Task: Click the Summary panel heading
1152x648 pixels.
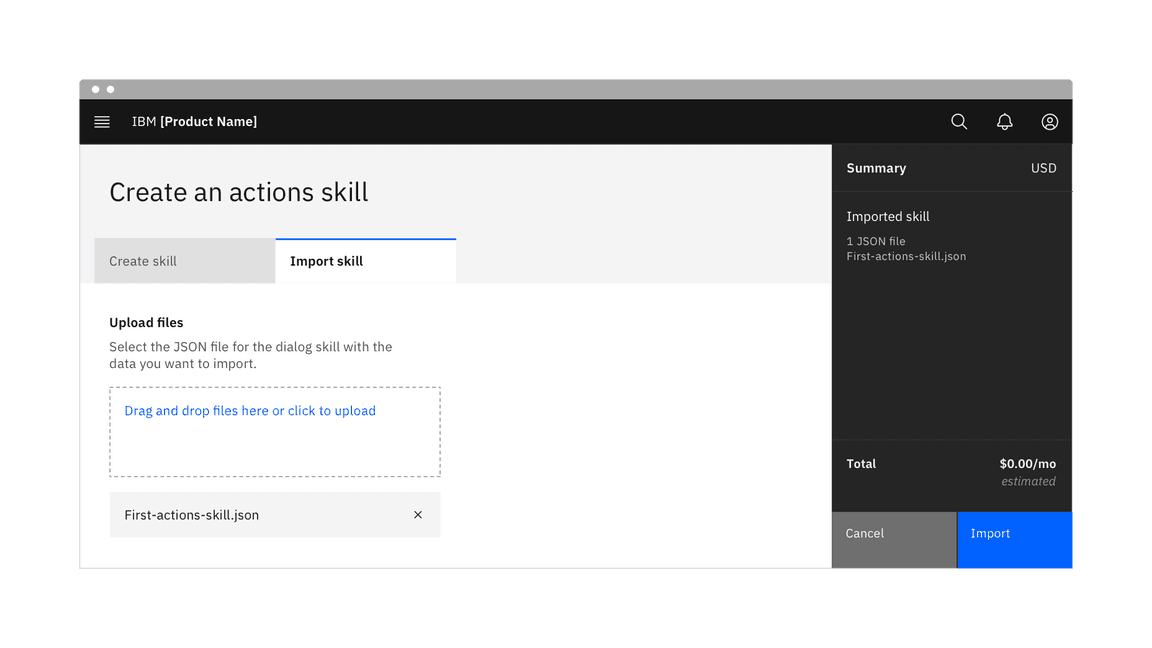Action: [876, 168]
